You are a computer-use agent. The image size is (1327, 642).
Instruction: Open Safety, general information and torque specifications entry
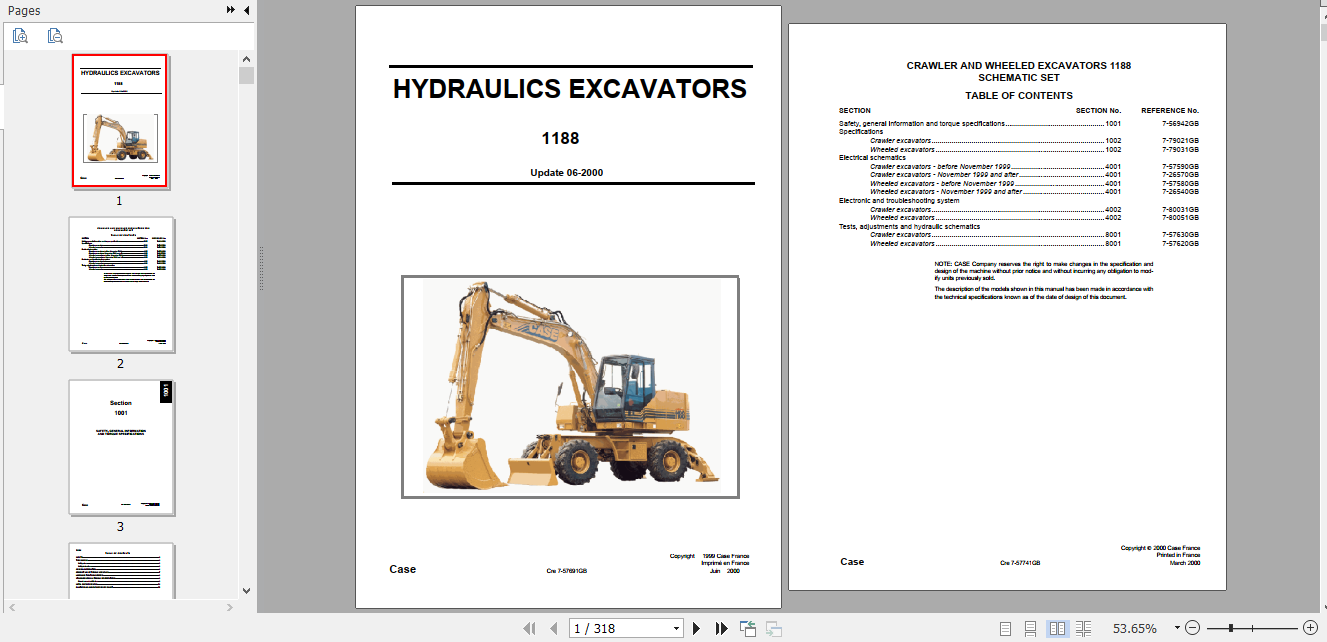tap(980, 123)
